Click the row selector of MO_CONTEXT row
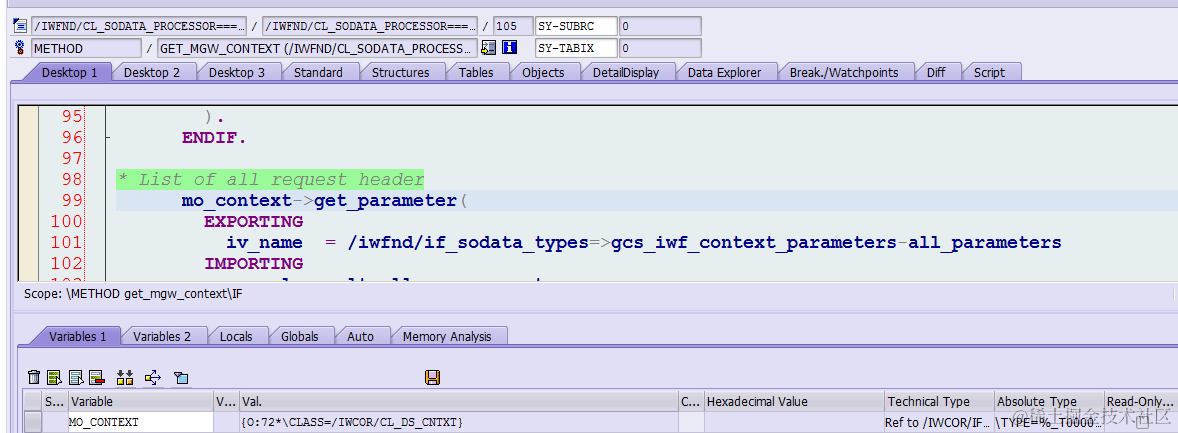Viewport: 1178px width, 433px height. click(32, 422)
